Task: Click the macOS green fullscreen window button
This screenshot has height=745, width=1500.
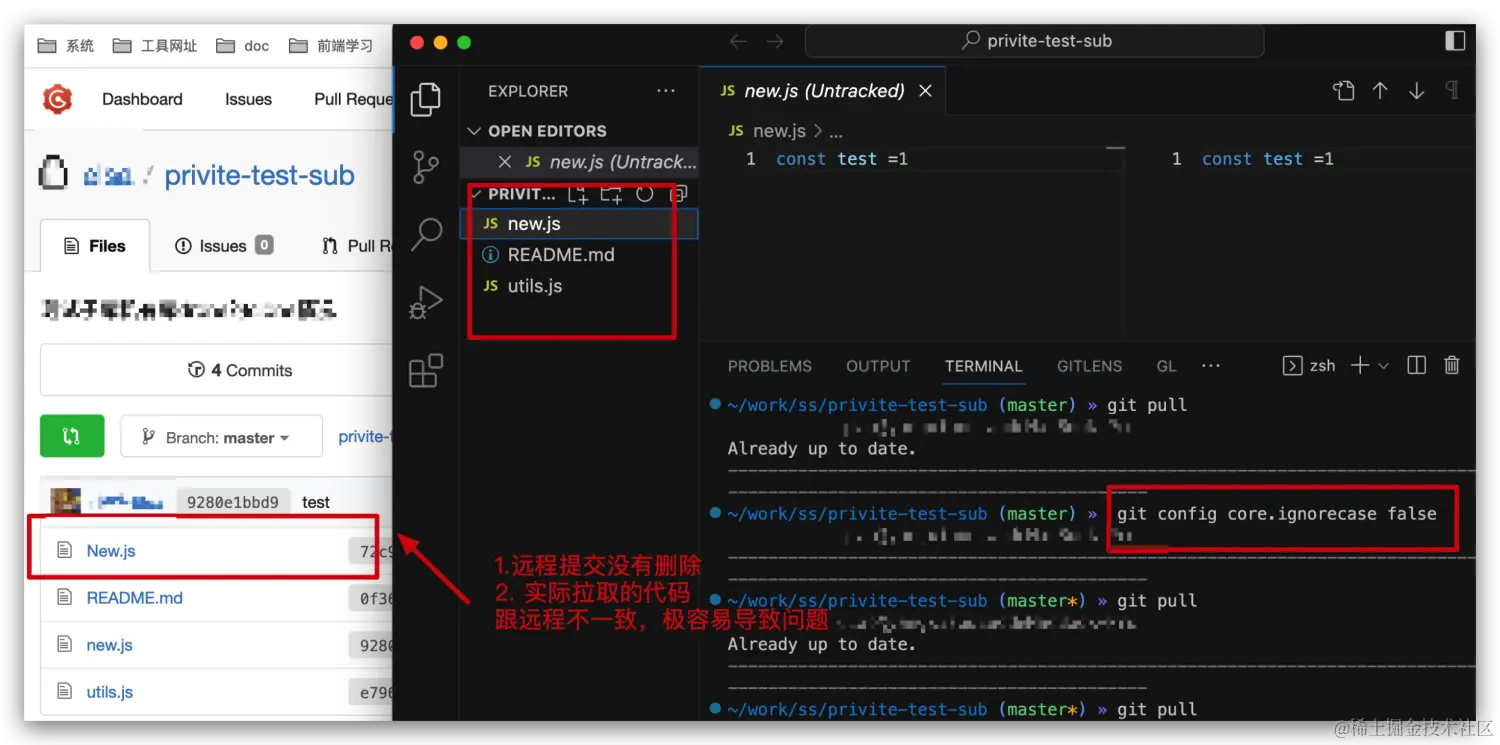Action: point(463,42)
